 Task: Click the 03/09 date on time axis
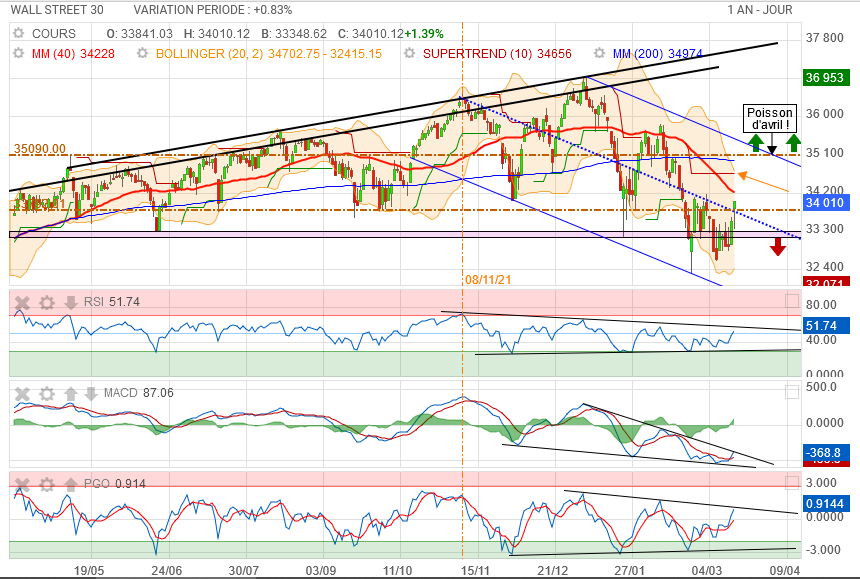[320, 570]
